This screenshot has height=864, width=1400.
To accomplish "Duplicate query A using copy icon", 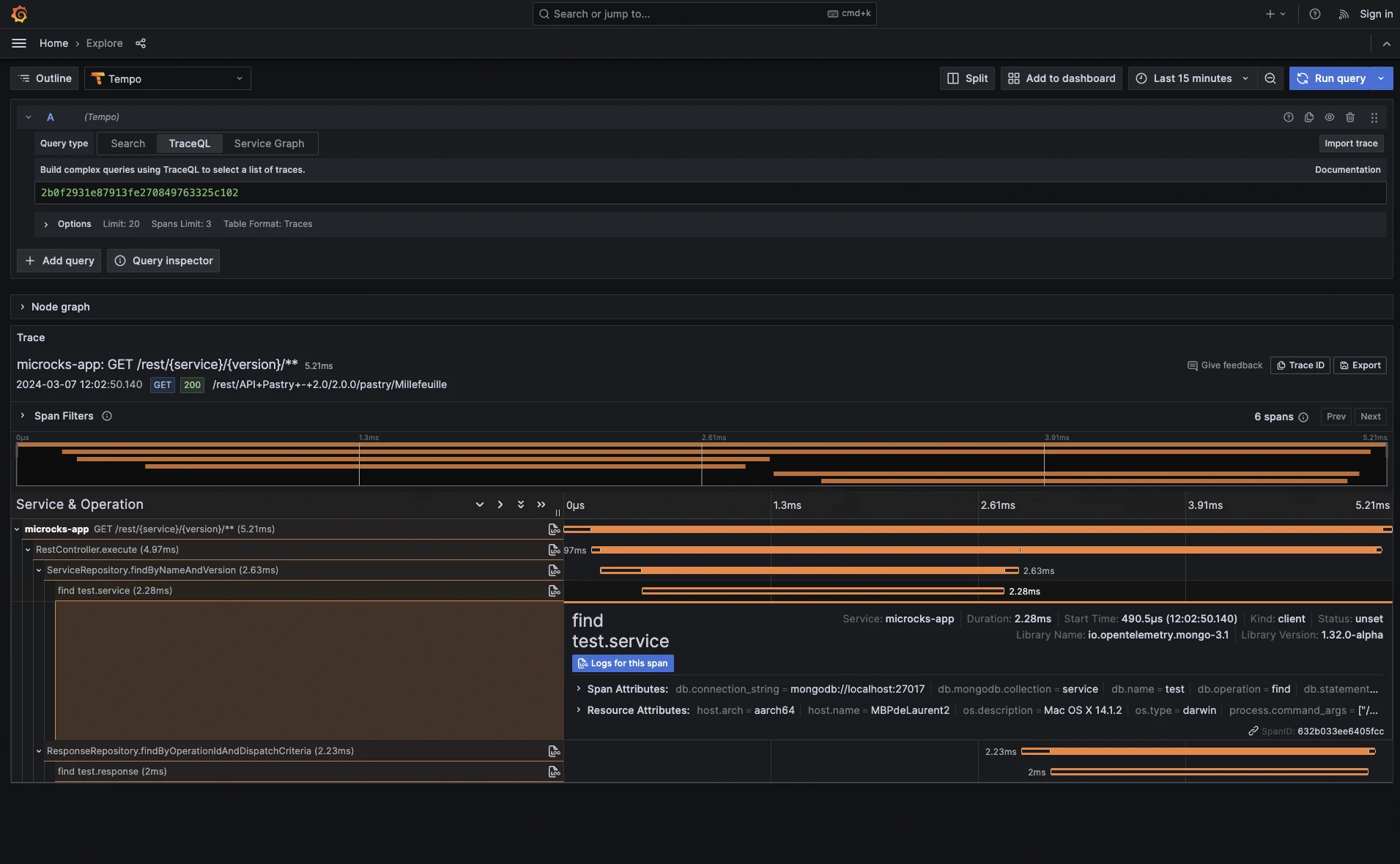I will coord(1308,117).
